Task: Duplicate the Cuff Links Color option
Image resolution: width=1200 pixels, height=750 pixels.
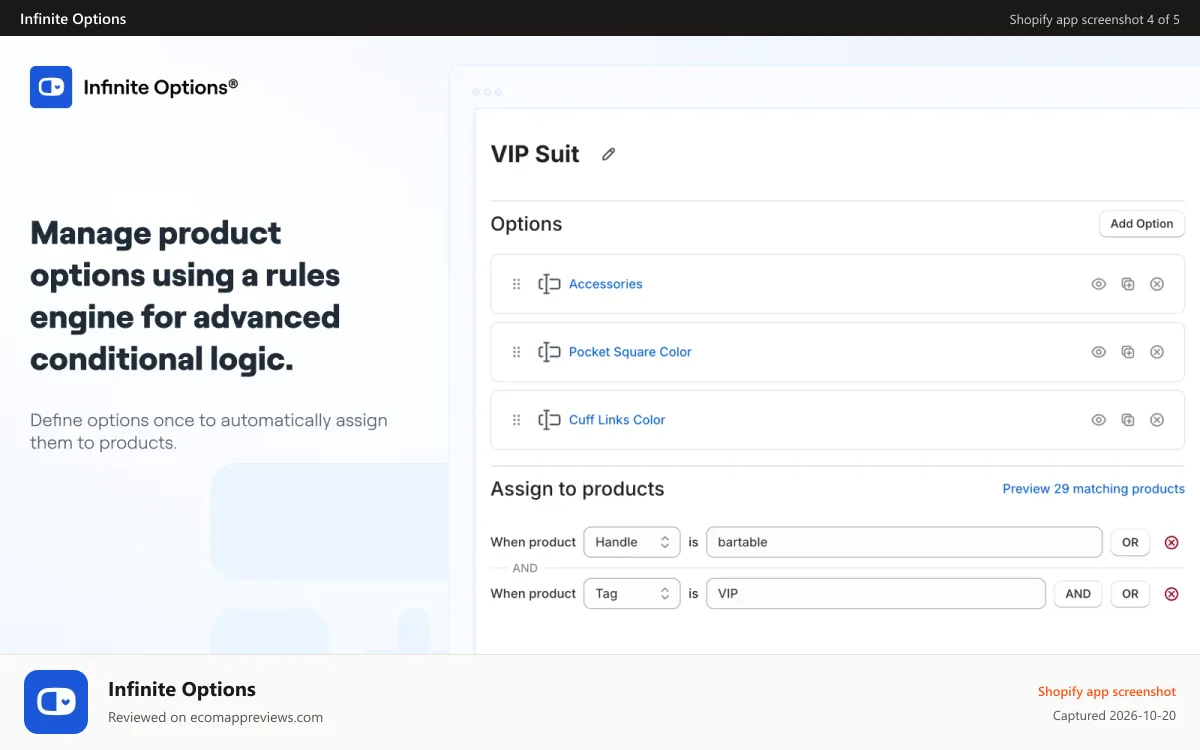Action: (x=1128, y=420)
